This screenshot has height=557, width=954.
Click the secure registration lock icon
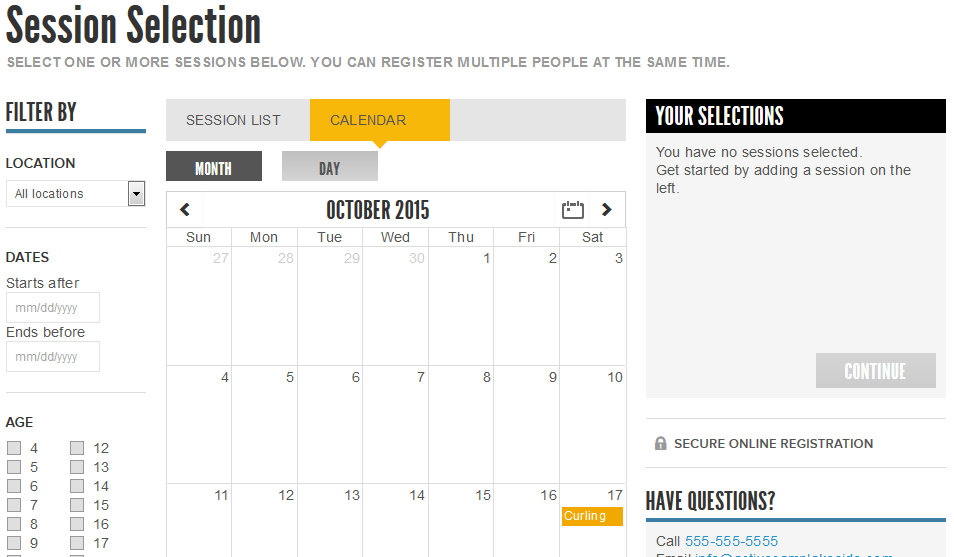click(660, 443)
